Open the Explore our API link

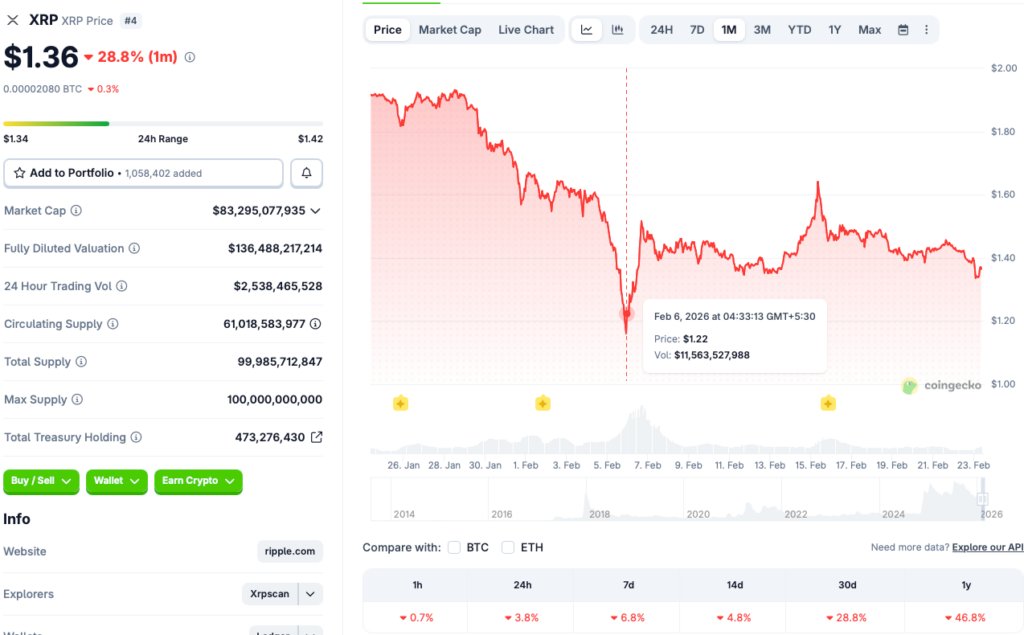988,547
